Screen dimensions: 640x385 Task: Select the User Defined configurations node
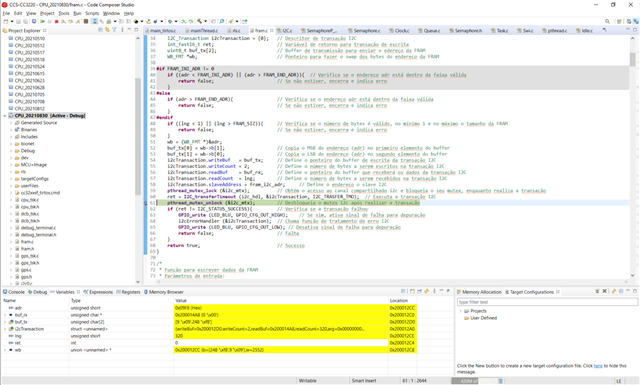(483, 318)
